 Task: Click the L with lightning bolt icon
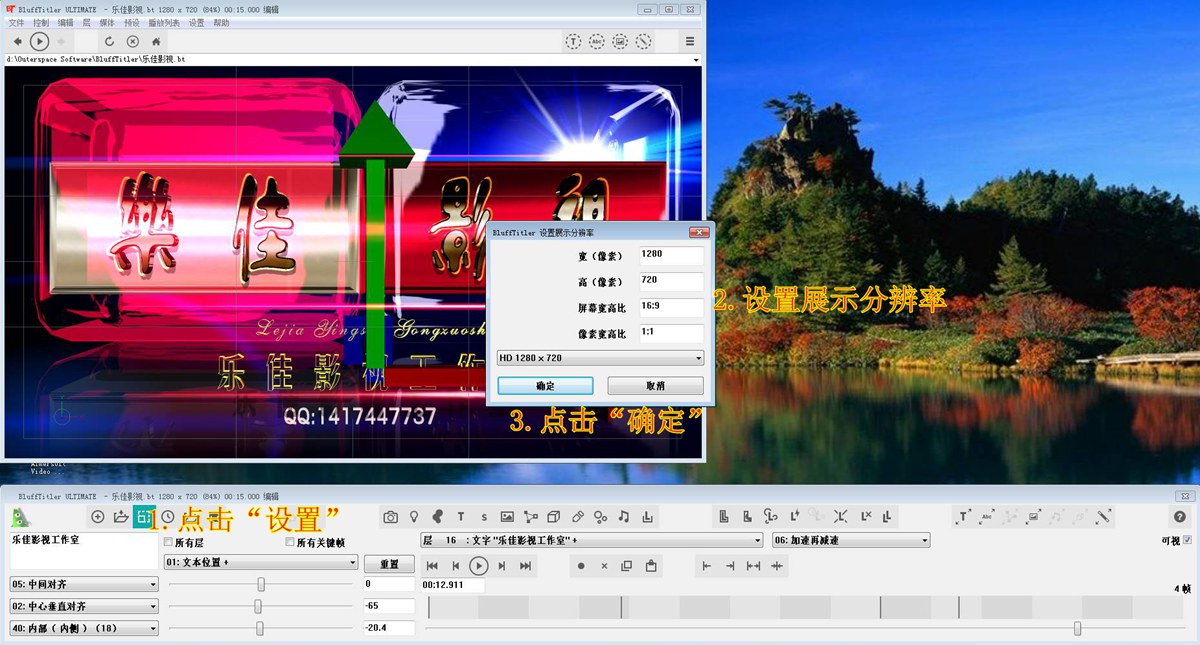click(795, 516)
